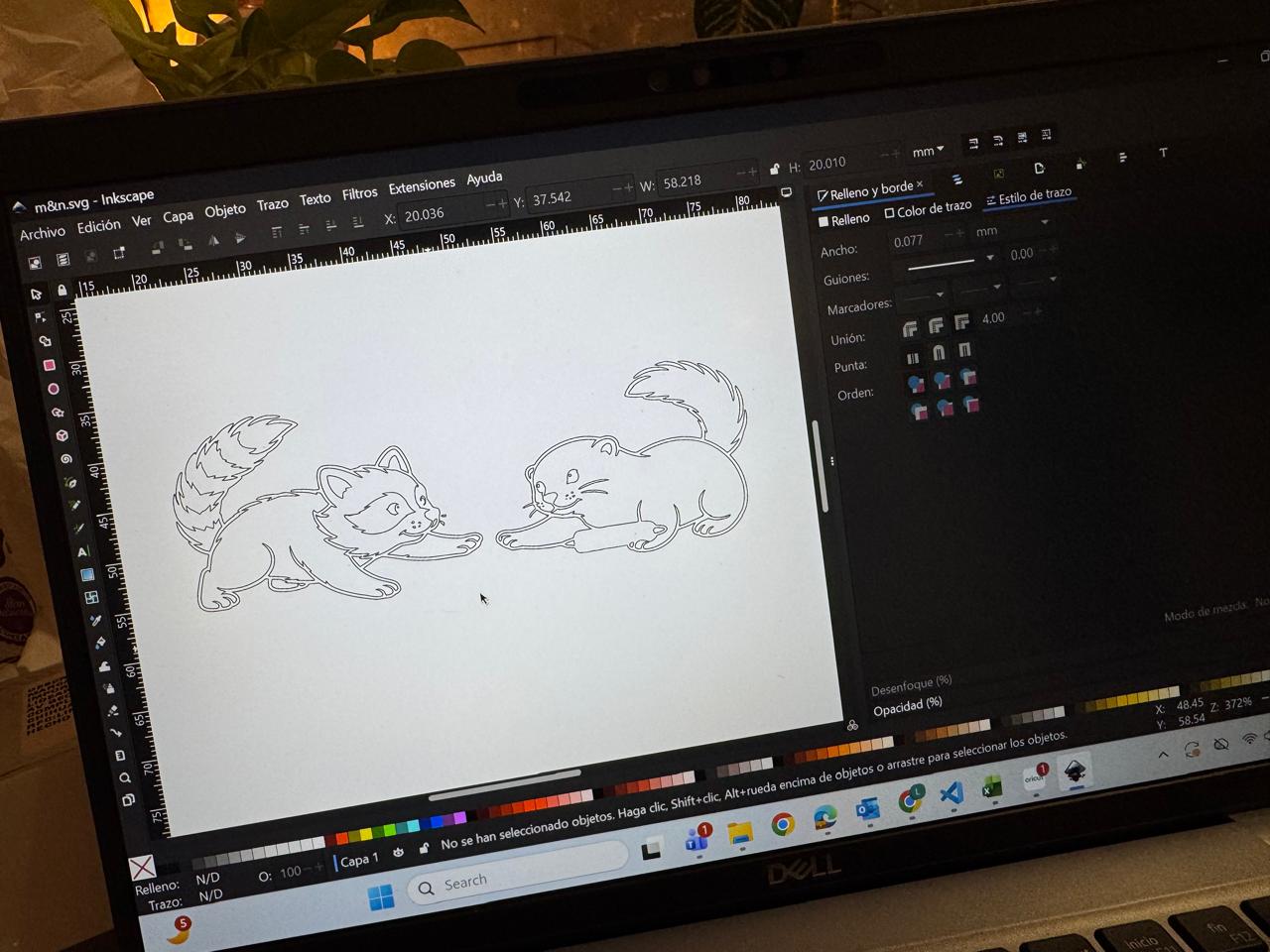Open the start marker dropdown

coord(924,295)
